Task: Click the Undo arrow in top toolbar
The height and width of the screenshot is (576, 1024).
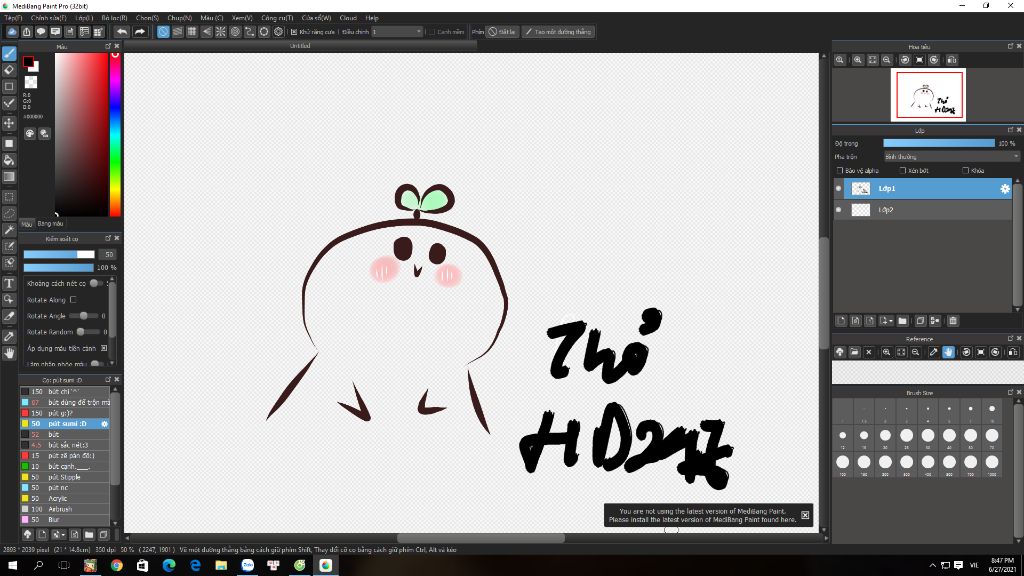Action: 122,31
